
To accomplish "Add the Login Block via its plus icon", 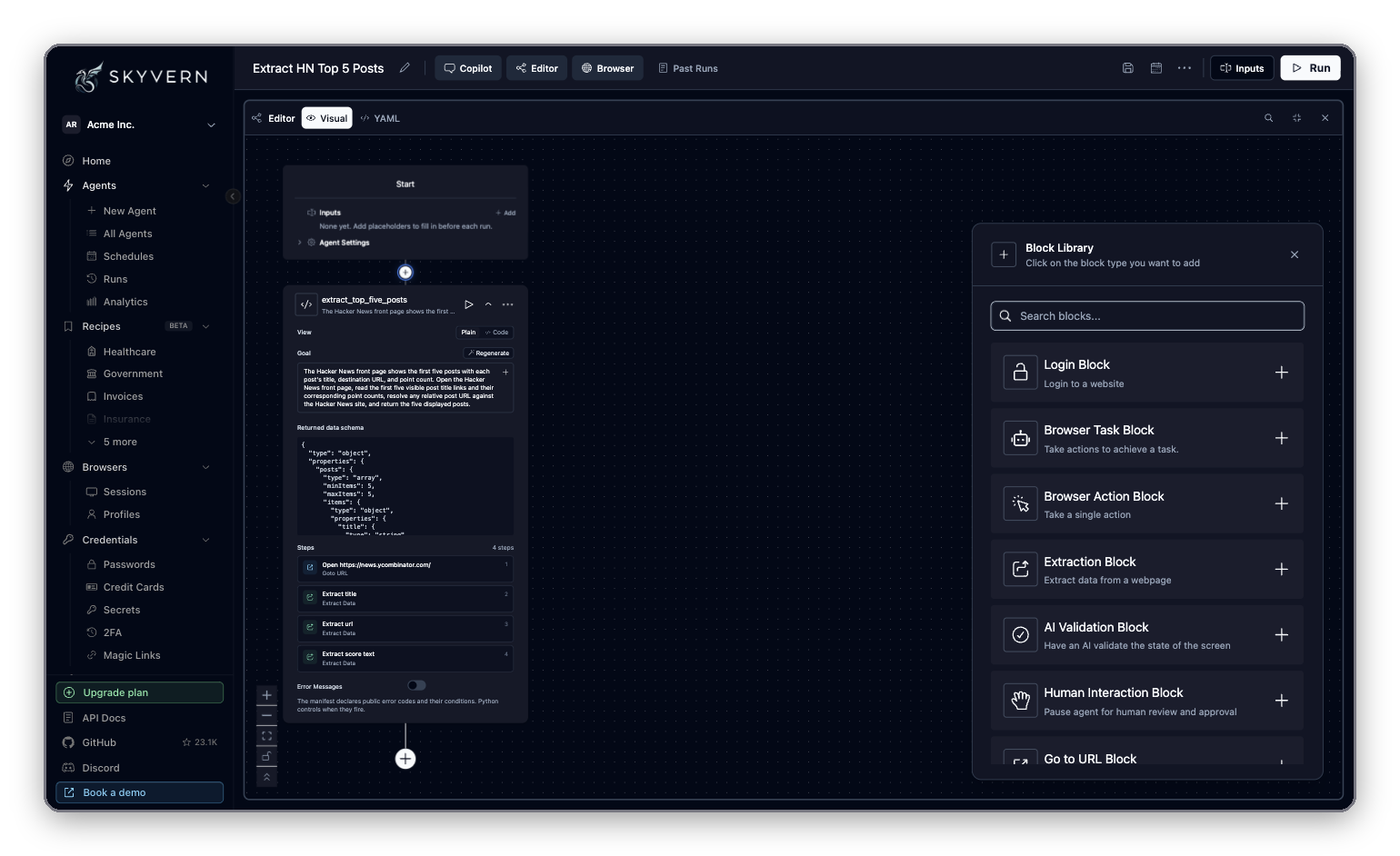I will pos(1282,373).
